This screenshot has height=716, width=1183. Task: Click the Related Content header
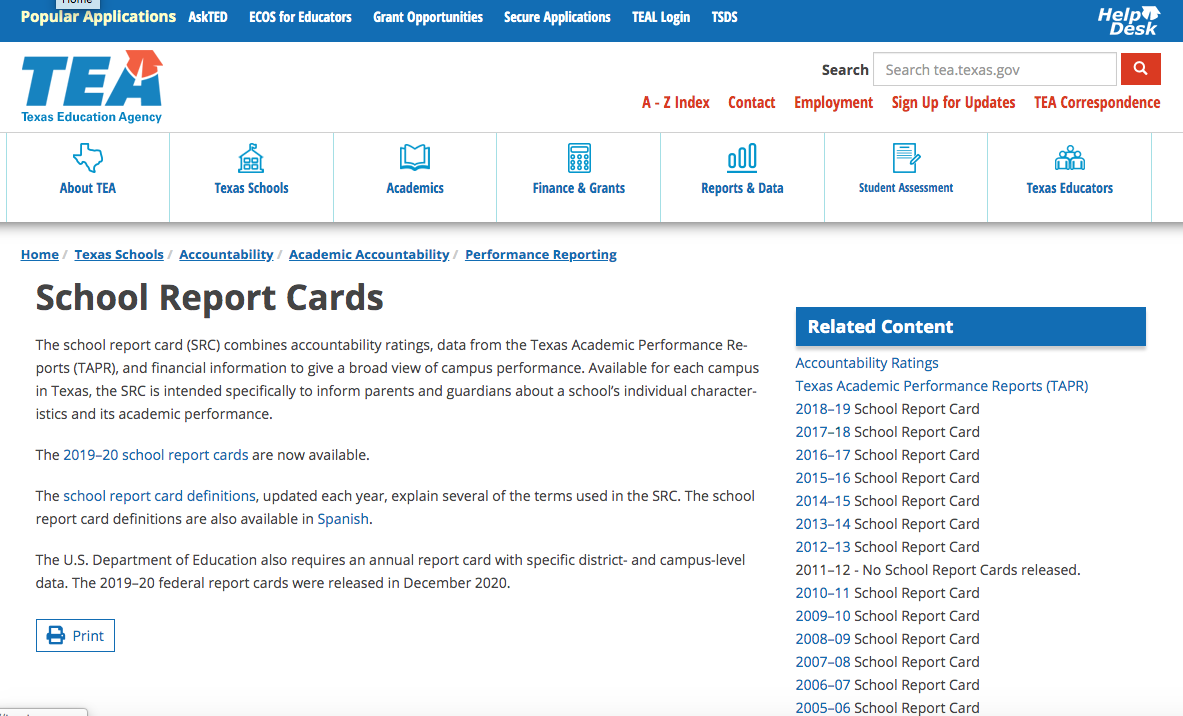point(970,327)
